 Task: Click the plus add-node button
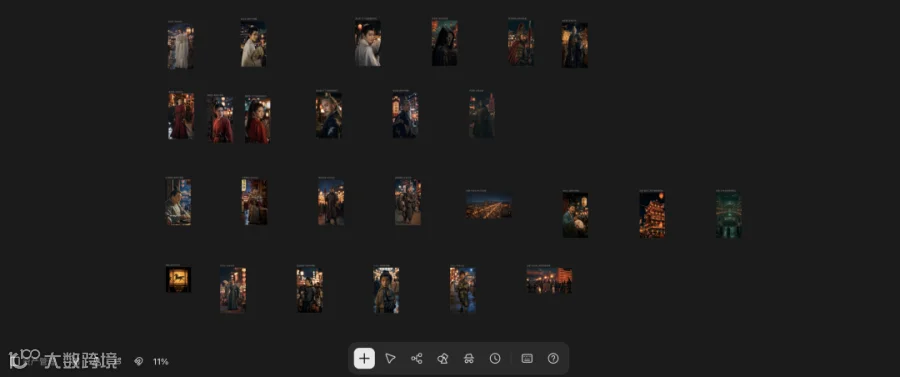click(364, 359)
